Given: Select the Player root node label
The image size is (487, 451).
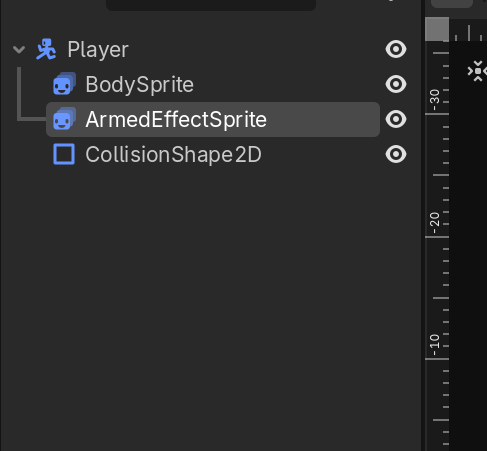Looking at the screenshot, I should pos(98,50).
